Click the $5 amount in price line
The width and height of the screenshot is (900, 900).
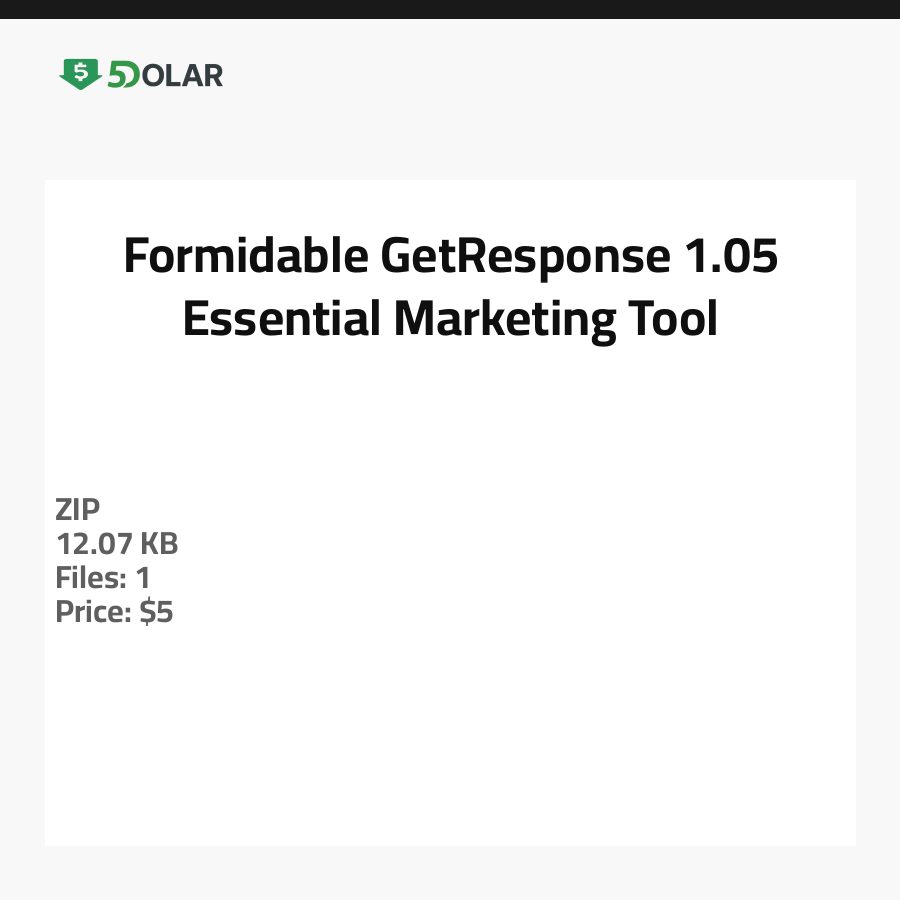[157, 612]
